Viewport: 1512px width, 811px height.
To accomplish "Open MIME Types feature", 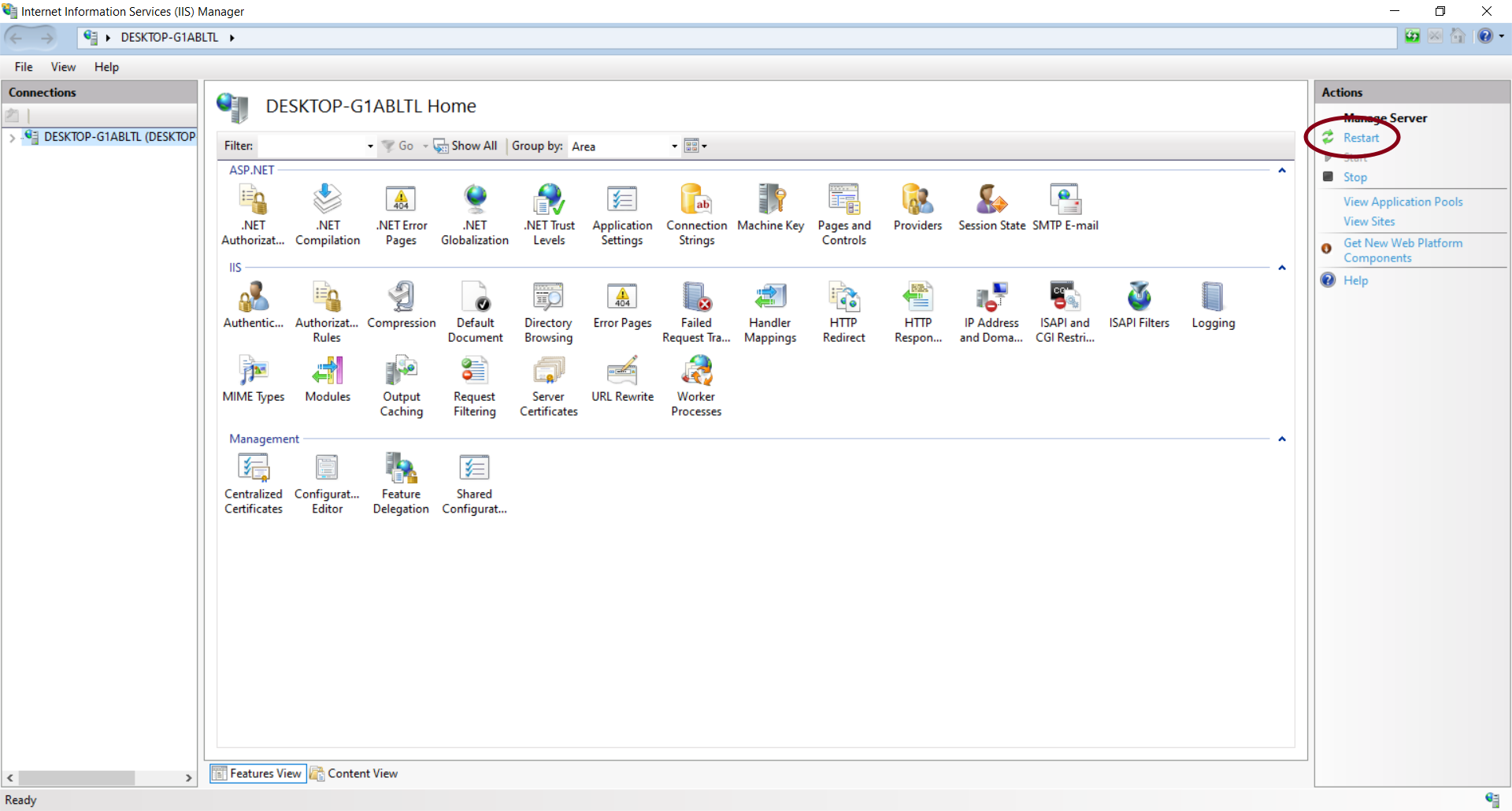I will [253, 380].
